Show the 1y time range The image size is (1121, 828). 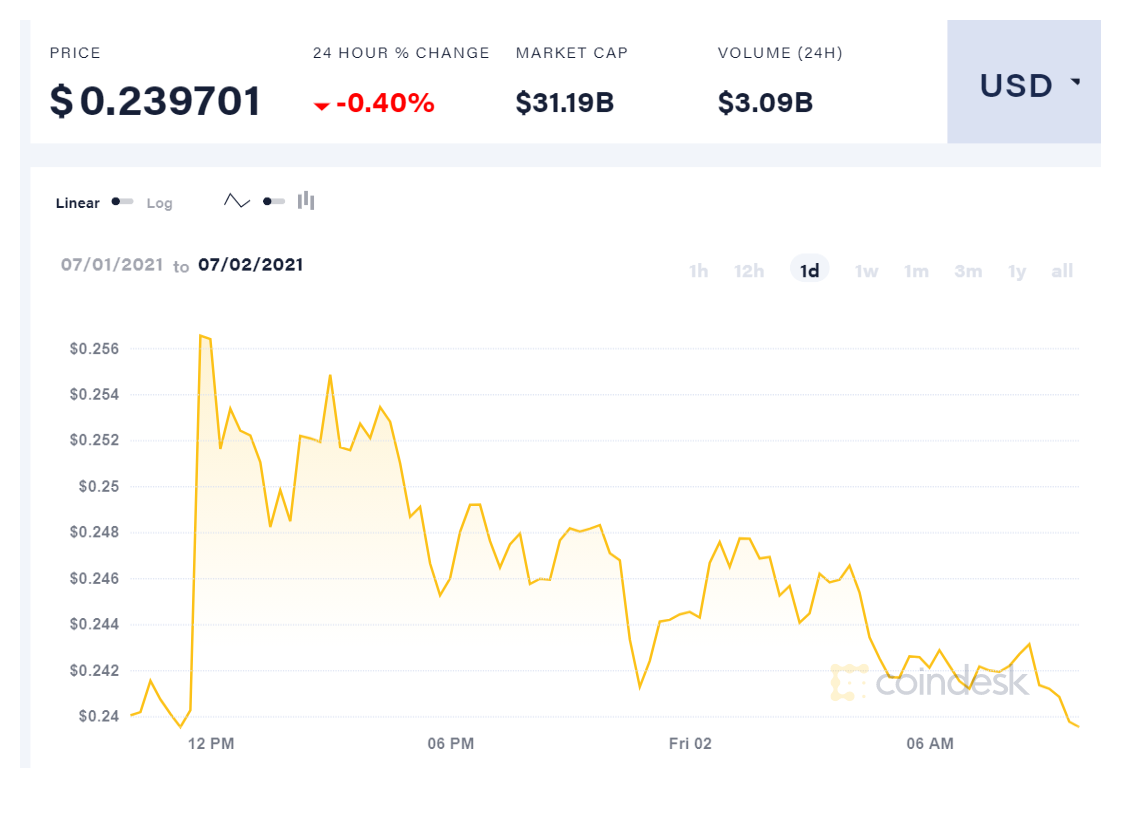pos(1017,271)
